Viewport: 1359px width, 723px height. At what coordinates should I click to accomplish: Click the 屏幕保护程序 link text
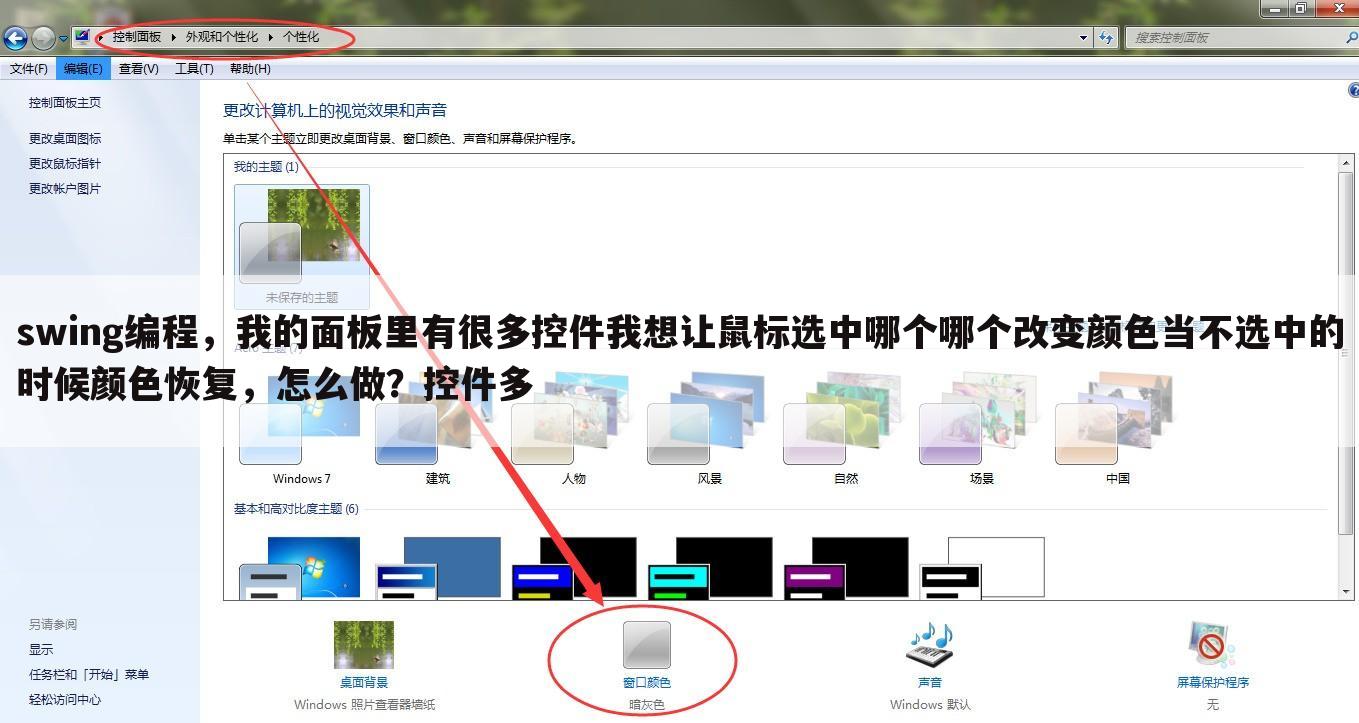coord(1212,682)
